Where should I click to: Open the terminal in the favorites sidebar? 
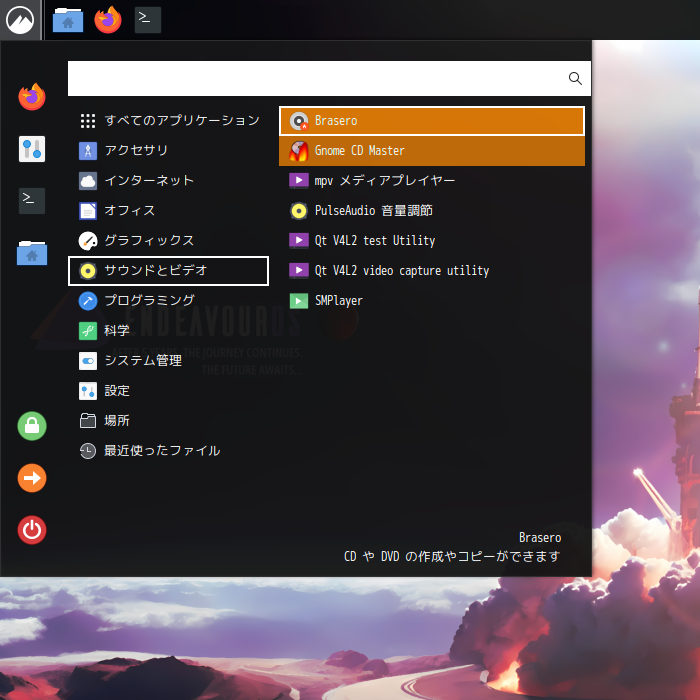pos(32,201)
